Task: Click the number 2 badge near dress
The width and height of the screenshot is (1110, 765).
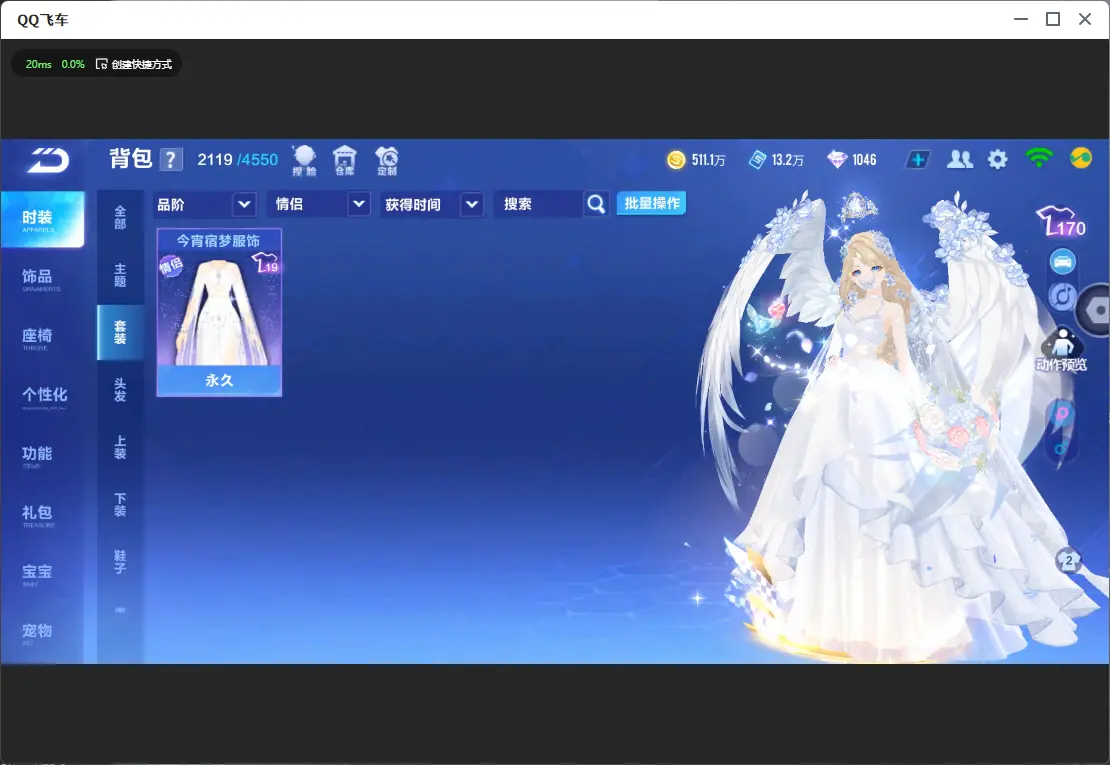Action: pyautogui.click(x=1068, y=560)
